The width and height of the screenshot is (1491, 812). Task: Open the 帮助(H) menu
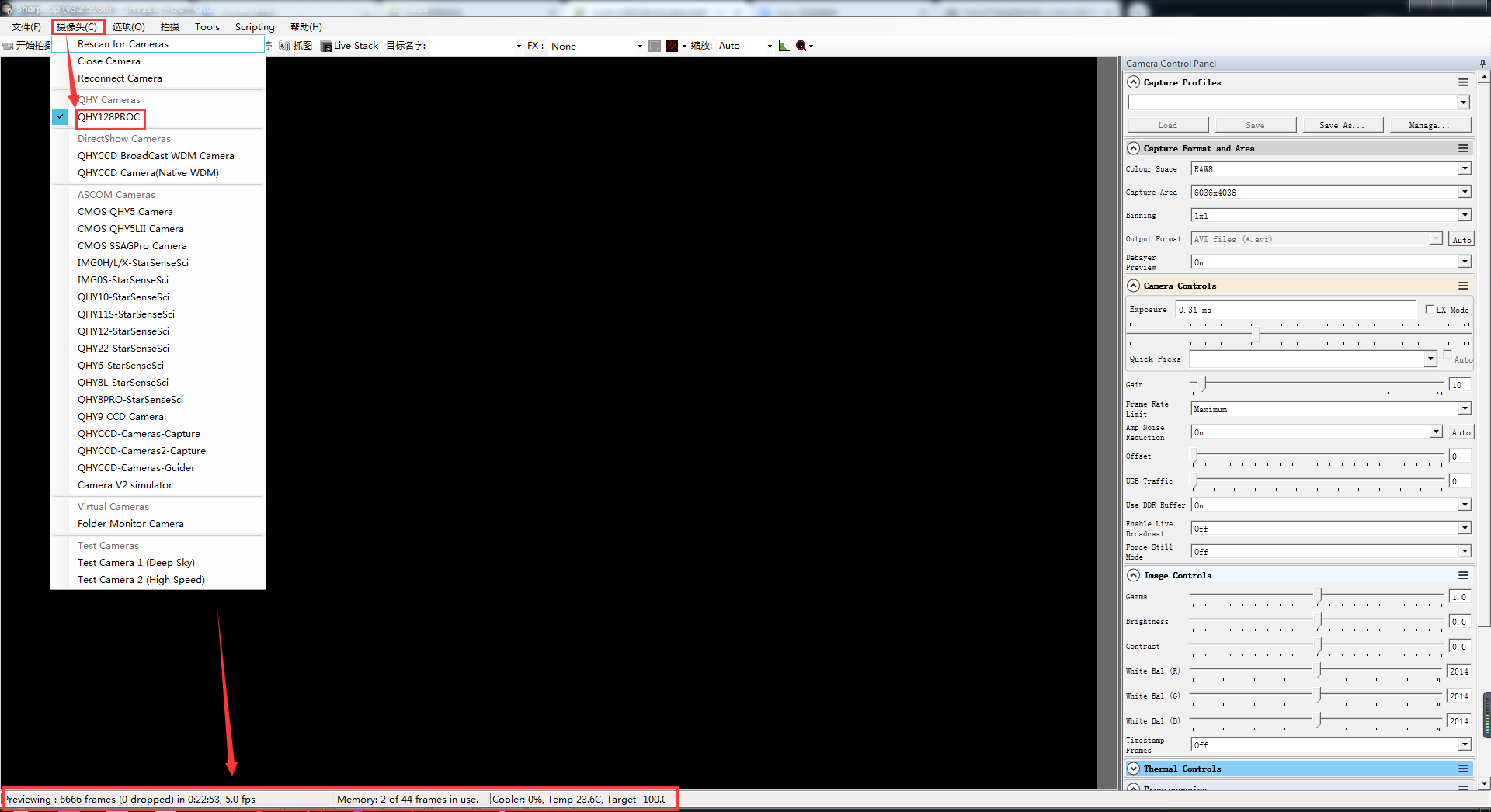(306, 26)
